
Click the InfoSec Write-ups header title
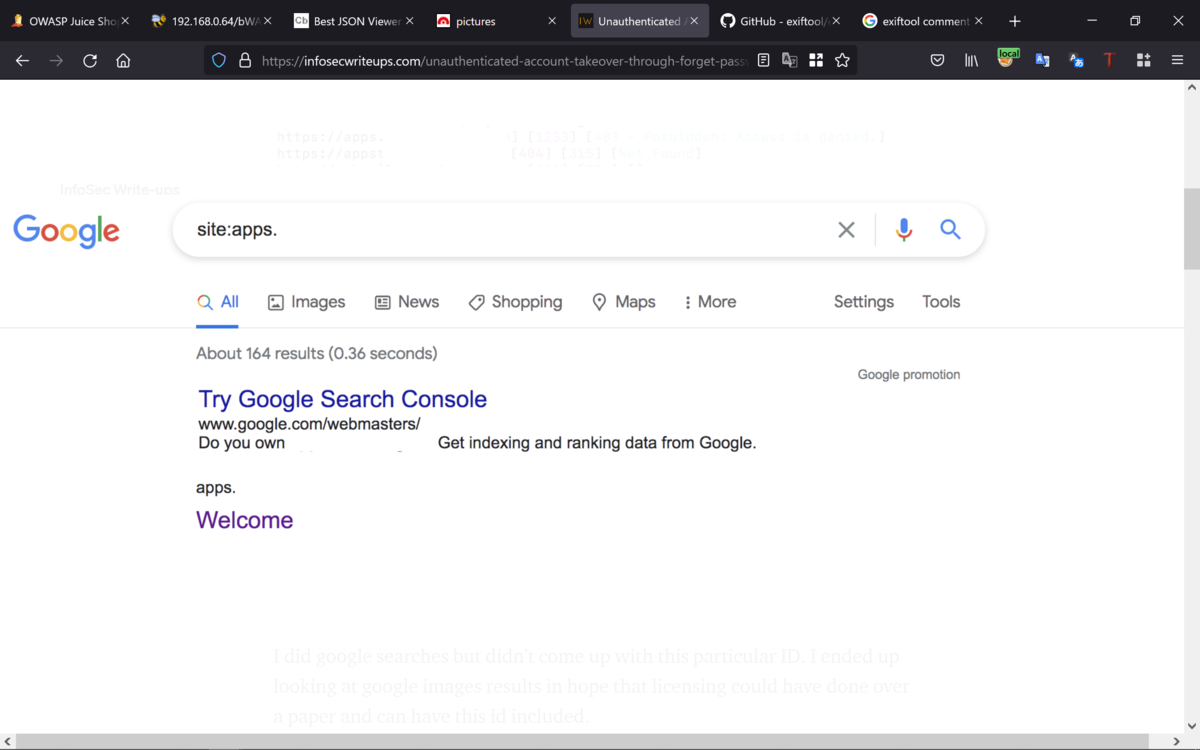(119, 189)
